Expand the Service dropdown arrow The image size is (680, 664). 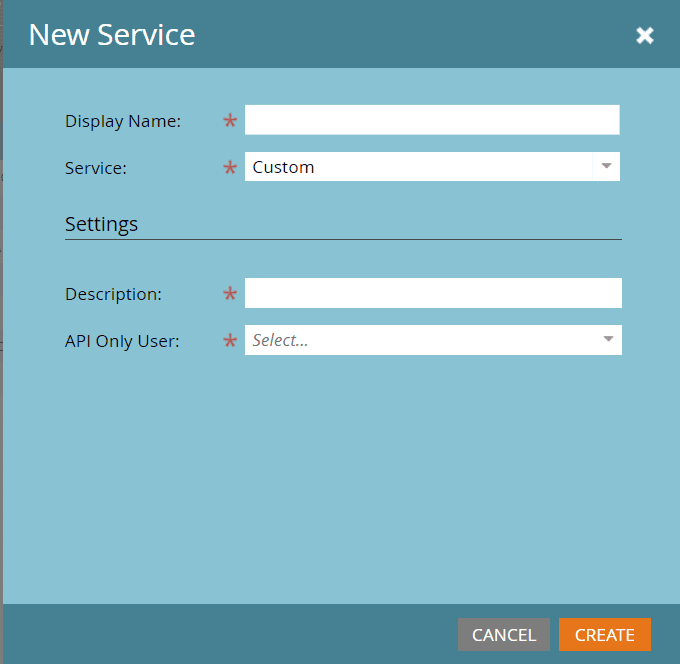coord(606,167)
